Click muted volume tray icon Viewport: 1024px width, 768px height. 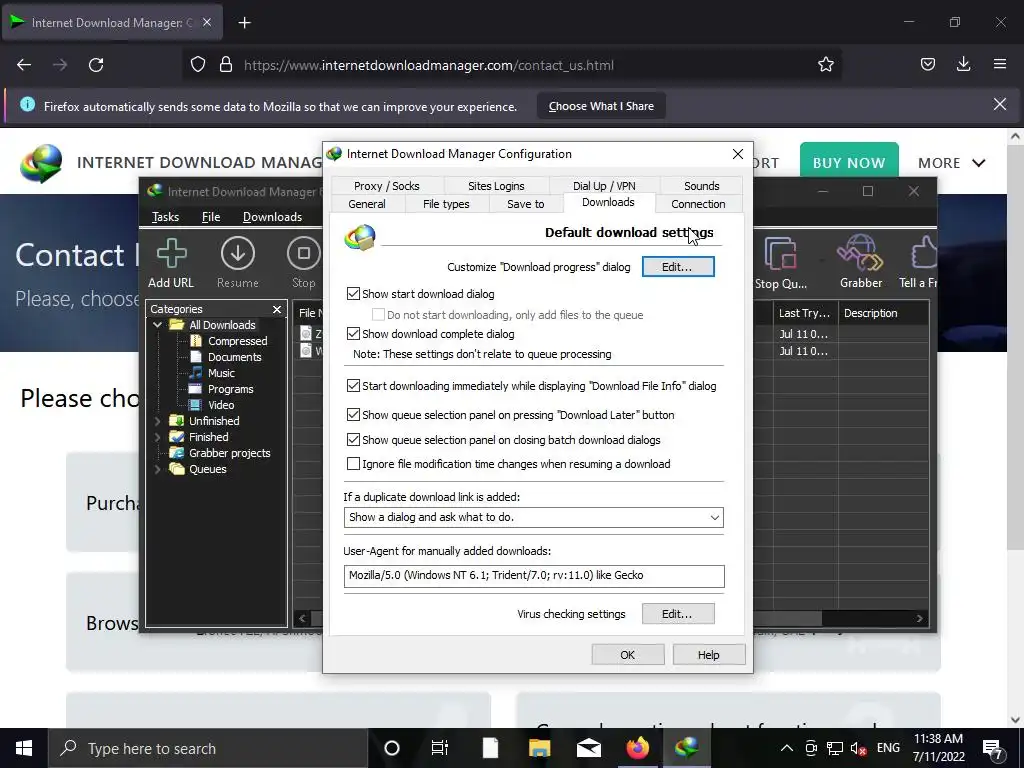[x=858, y=748]
